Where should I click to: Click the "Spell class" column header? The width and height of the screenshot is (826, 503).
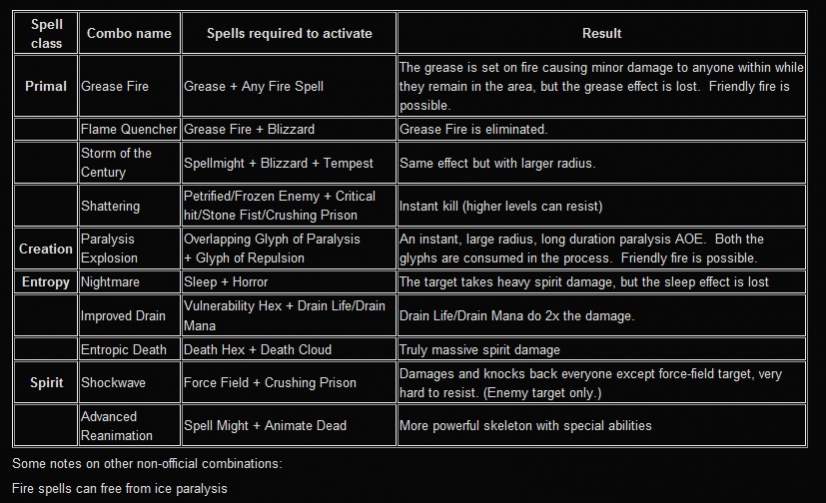point(45,33)
